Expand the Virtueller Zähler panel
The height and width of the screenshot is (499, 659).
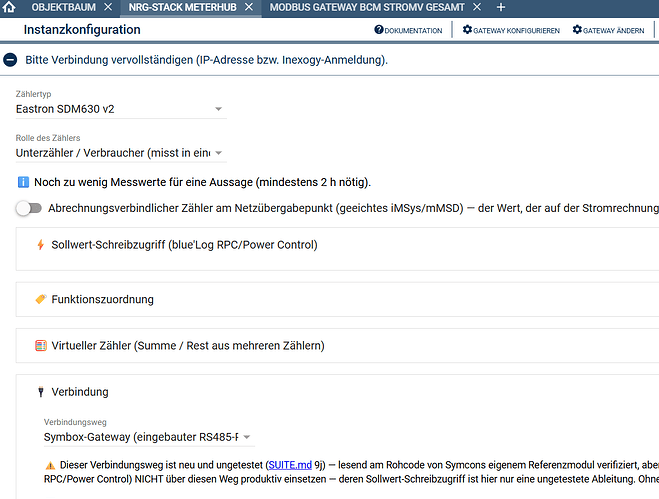pos(337,346)
